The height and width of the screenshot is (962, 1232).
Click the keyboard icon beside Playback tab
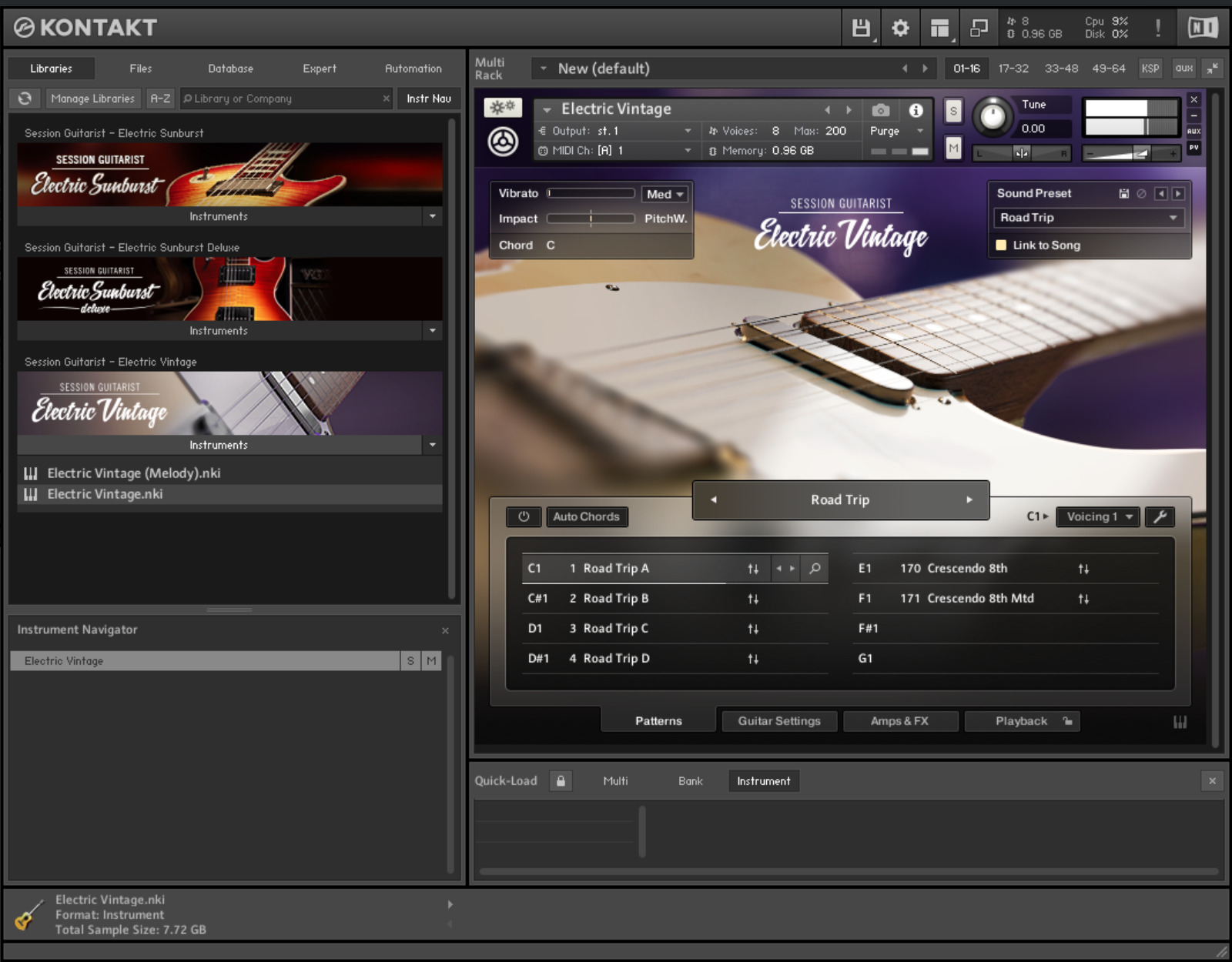click(x=1180, y=722)
